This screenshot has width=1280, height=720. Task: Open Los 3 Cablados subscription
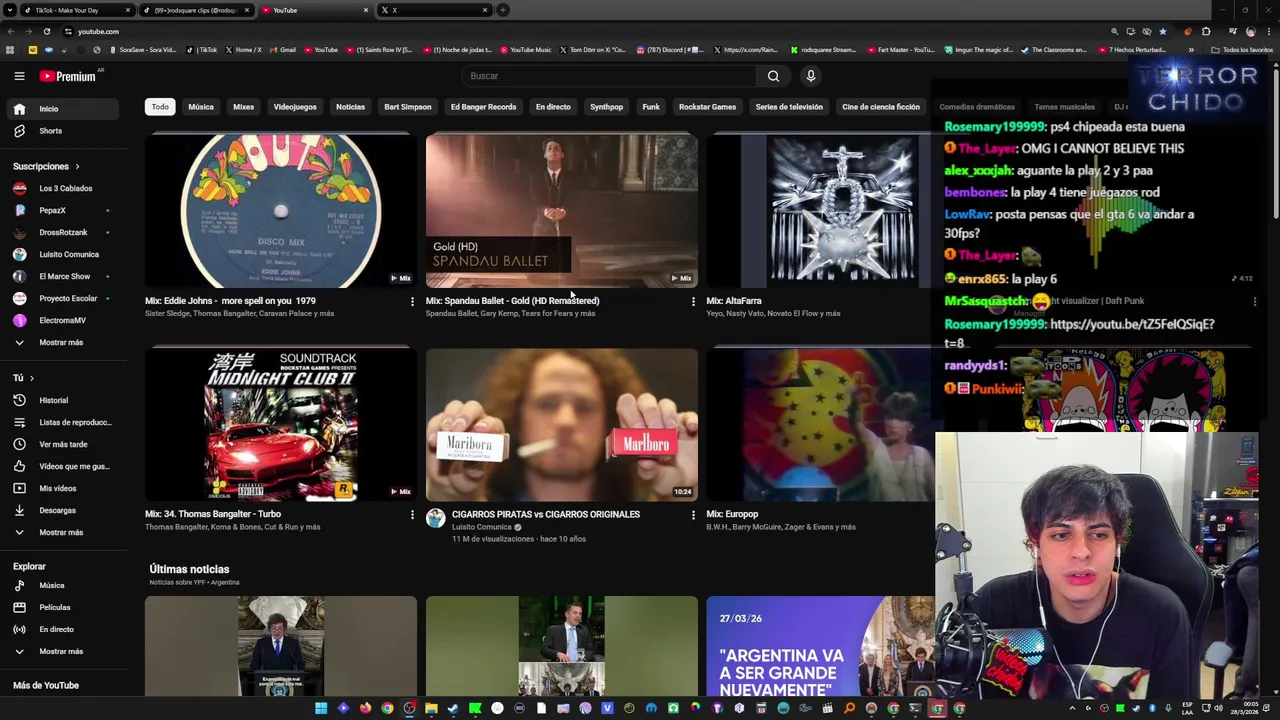tap(64, 188)
